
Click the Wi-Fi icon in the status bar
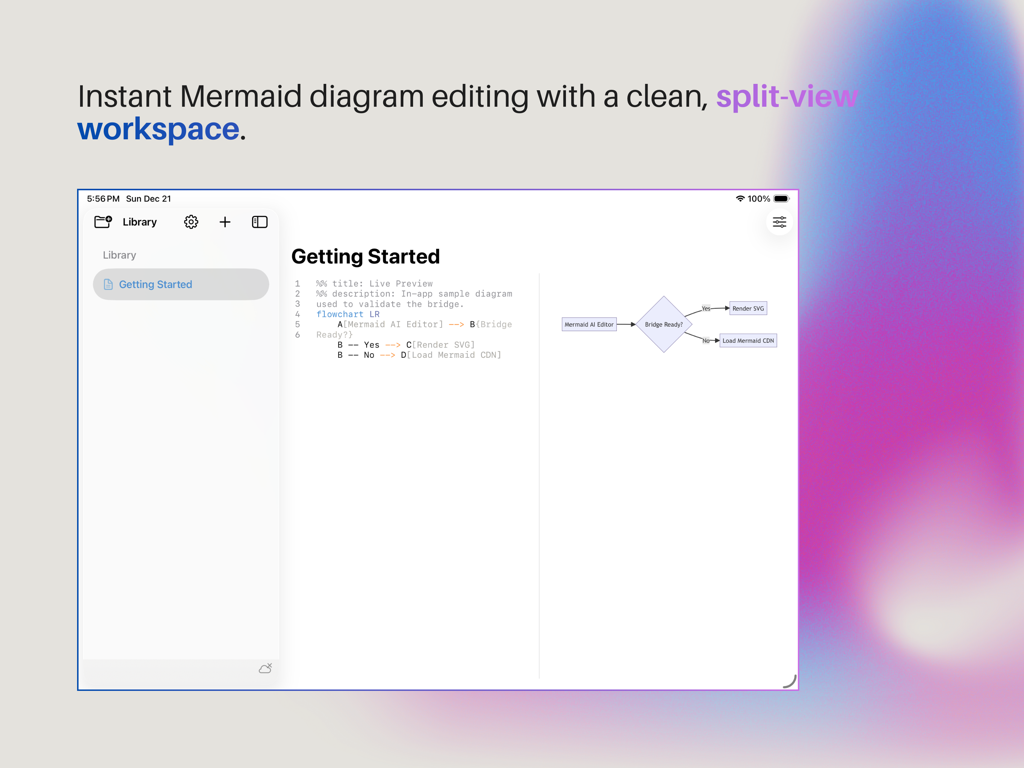[x=739, y=198]
